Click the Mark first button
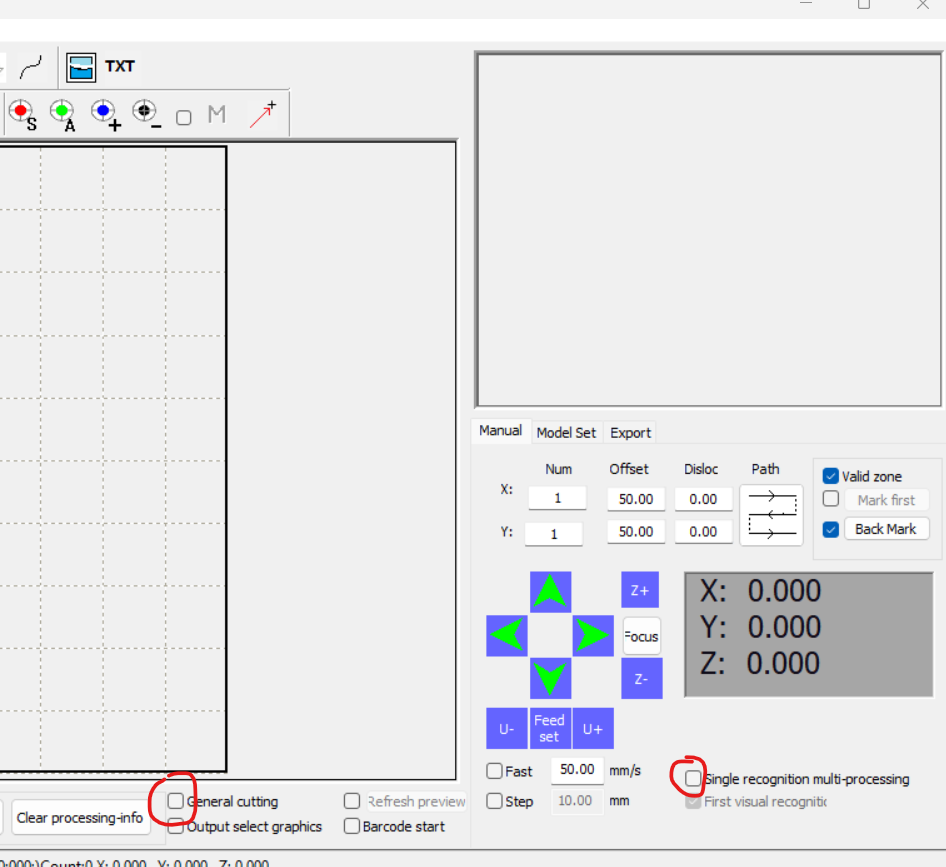 [886, 500]
